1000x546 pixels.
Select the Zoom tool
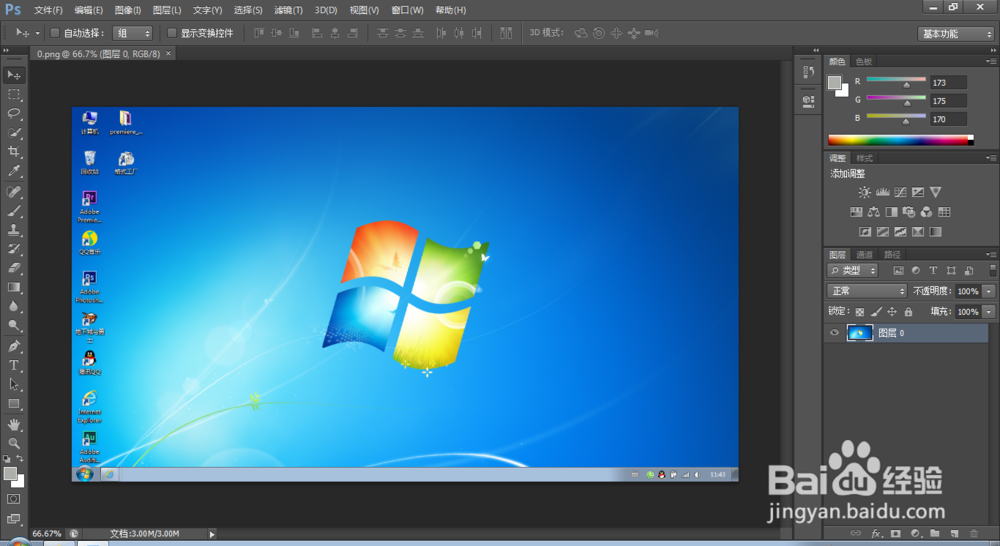pos(13,443)
